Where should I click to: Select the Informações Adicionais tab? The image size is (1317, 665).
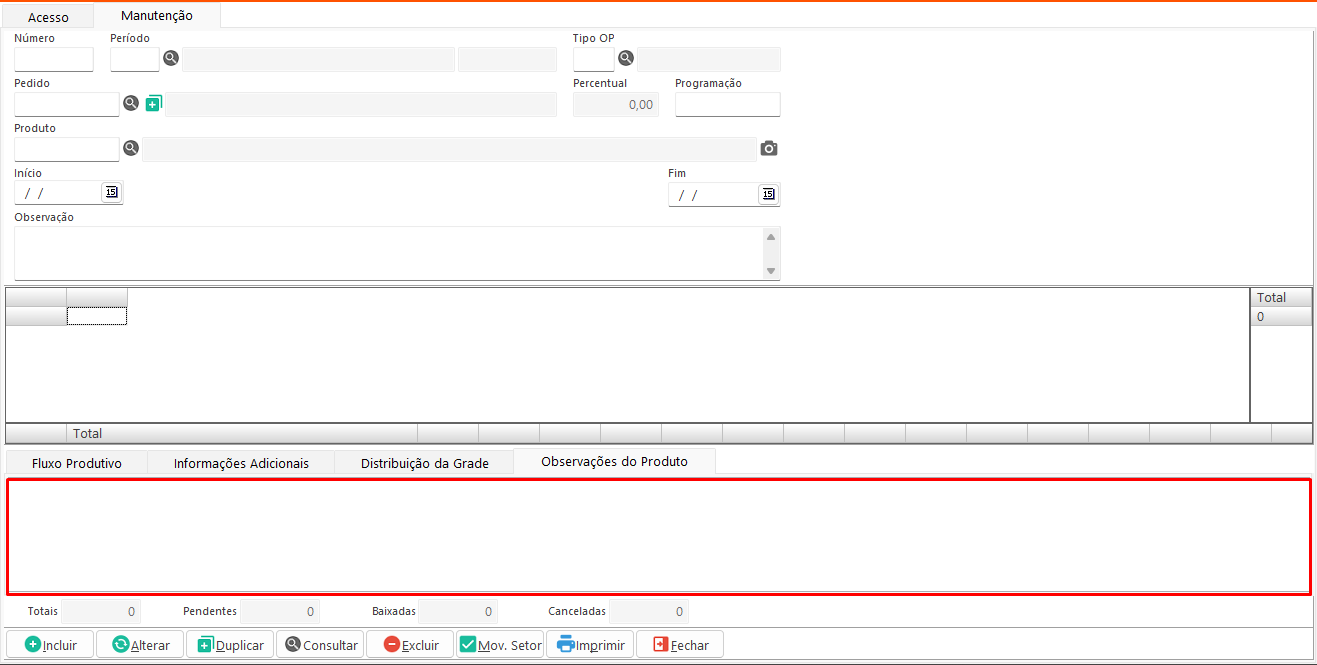point(241,463)
